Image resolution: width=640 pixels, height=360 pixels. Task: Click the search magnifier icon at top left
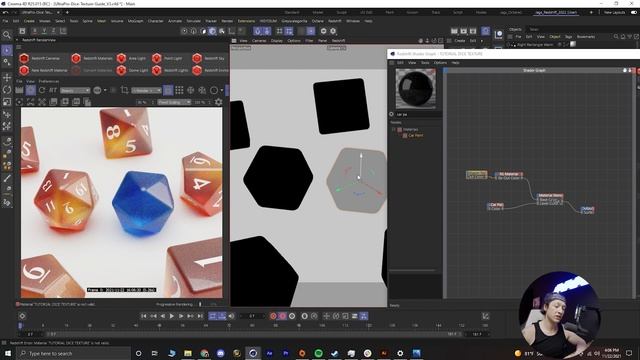pos(7,35)
